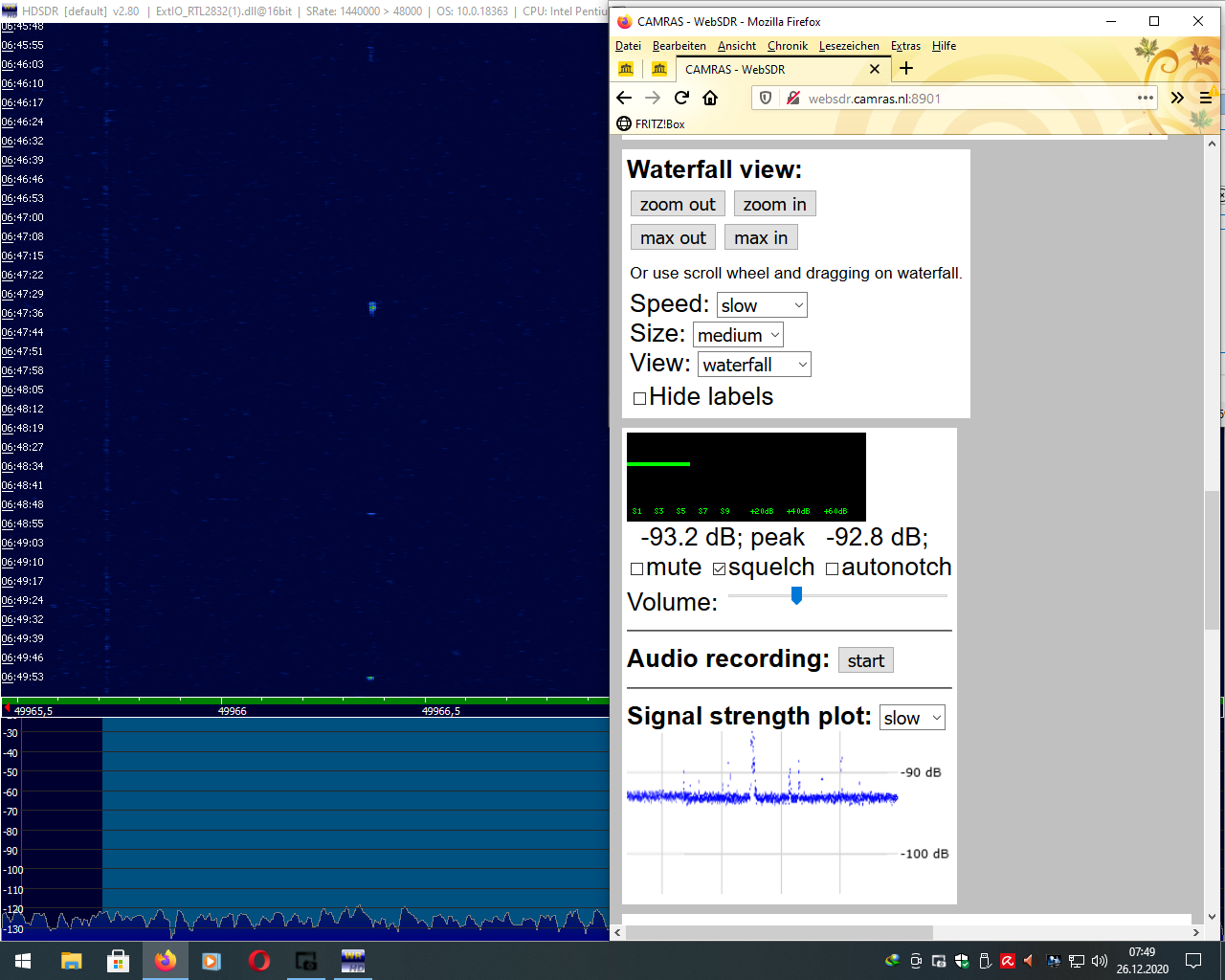Open the Speed dropdown set to slow
This screenshot has width=1225, height=980.
(x=762, y=305)
